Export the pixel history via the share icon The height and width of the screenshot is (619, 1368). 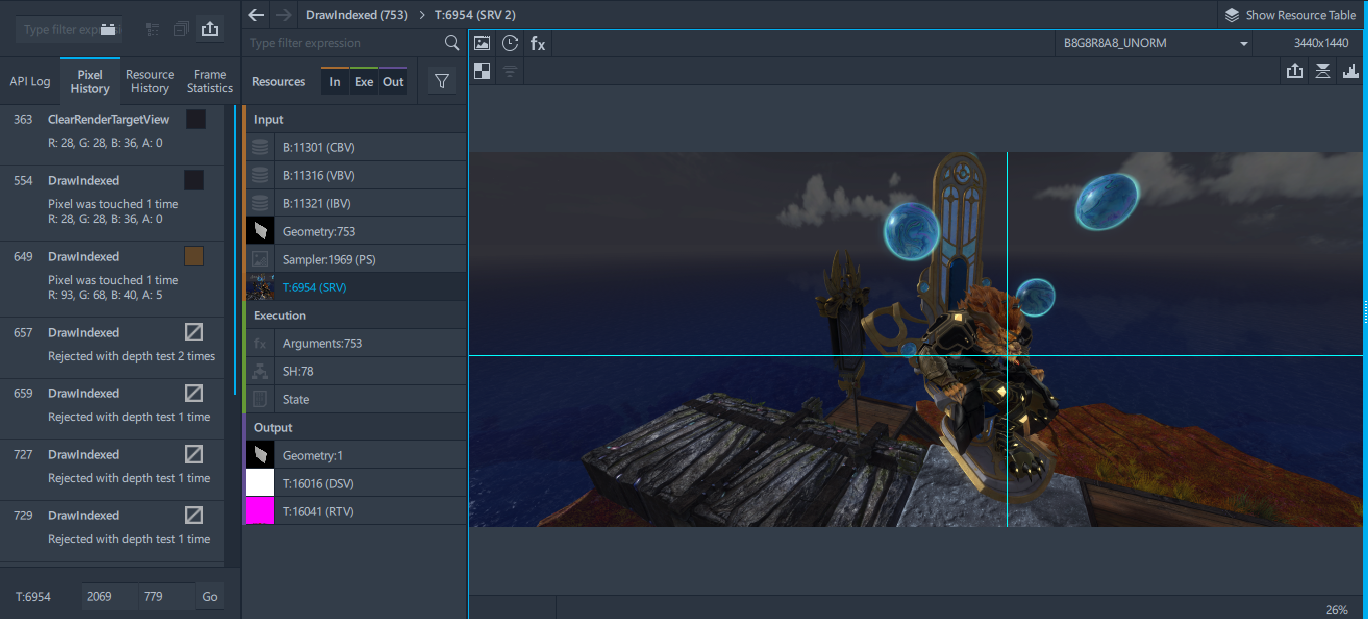pos(210,29)
